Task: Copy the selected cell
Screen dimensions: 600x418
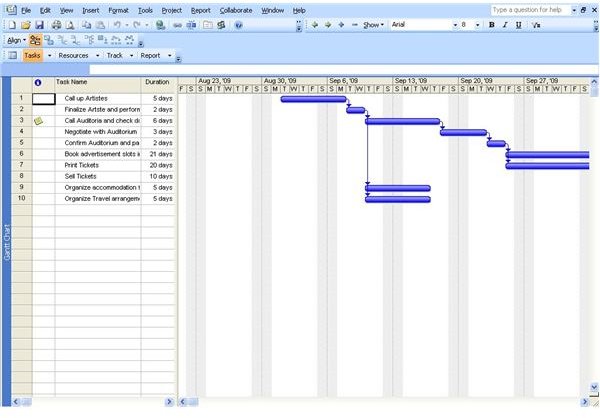Action: [86, 25]
